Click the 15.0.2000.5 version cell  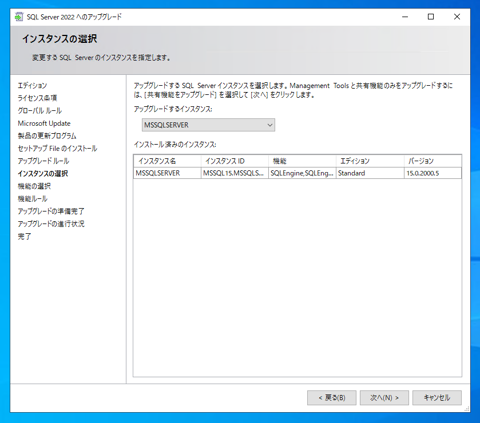pyautogui.click(x=433, y=173)
